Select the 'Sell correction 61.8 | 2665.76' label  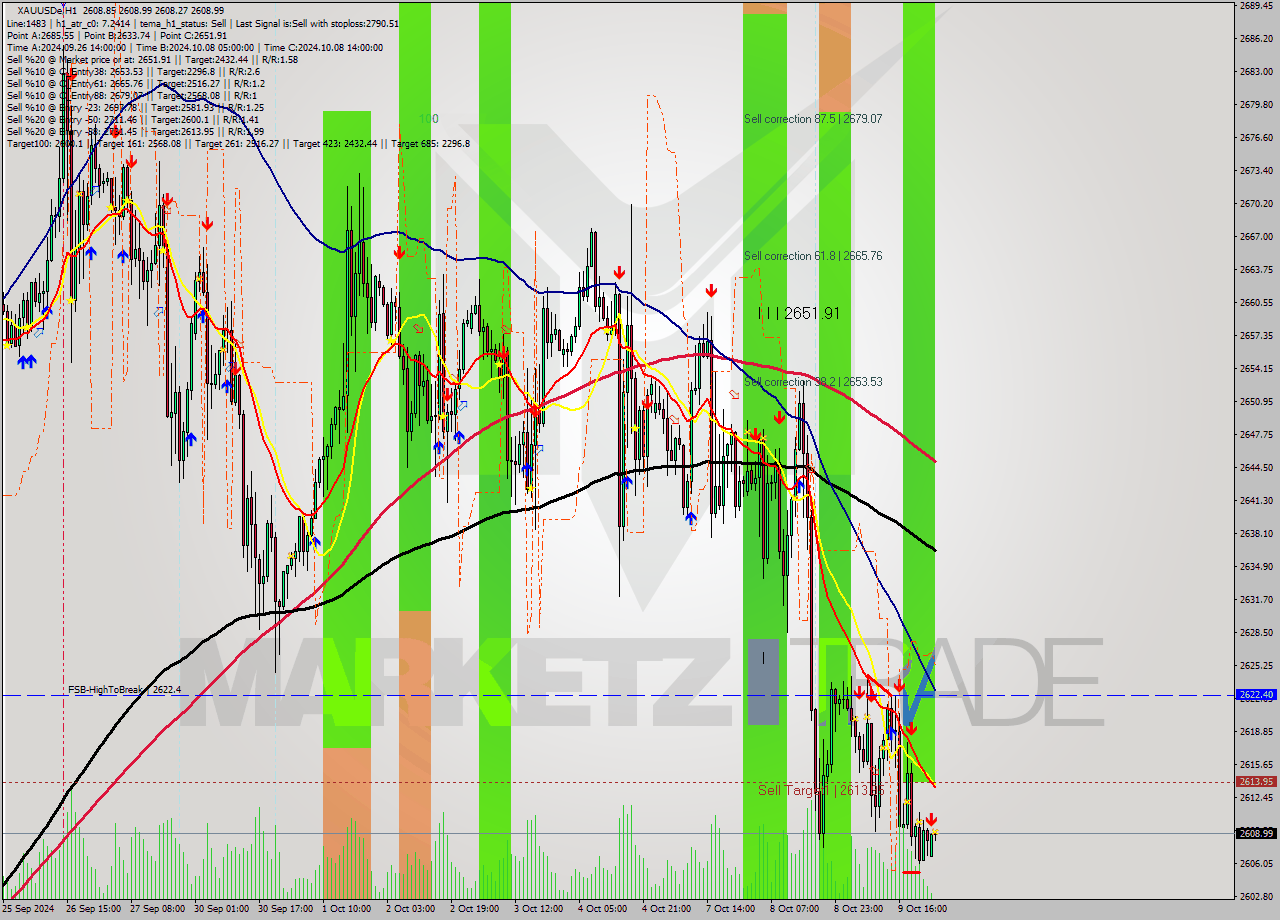pyautogui.click(x=813, y=256)
